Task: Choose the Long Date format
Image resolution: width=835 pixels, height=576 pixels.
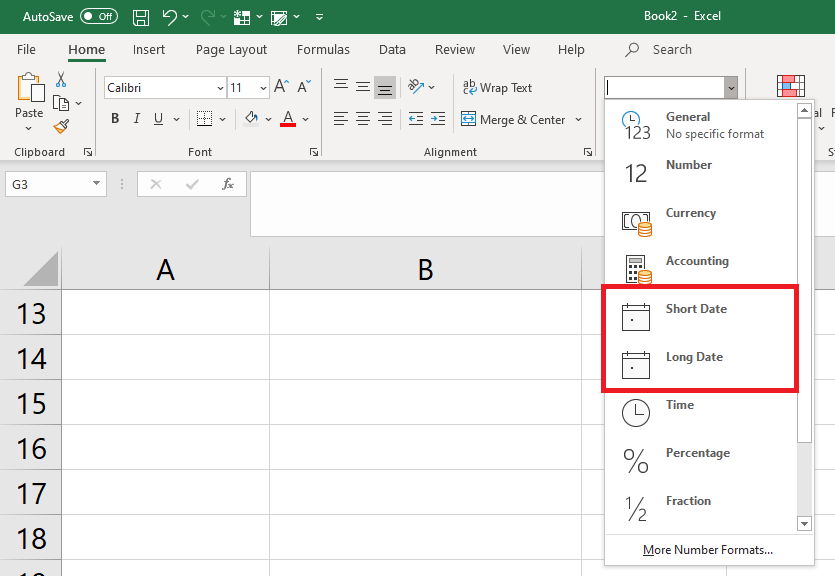Action: coord(701,365)
